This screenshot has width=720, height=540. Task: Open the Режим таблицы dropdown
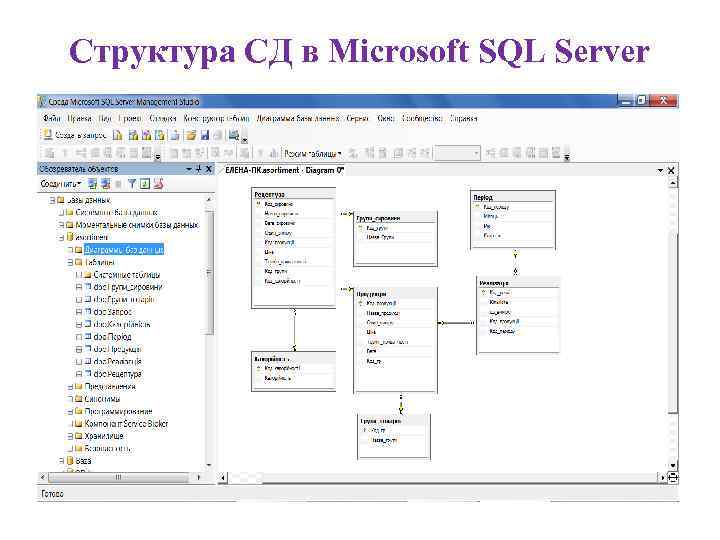point(312,153)
